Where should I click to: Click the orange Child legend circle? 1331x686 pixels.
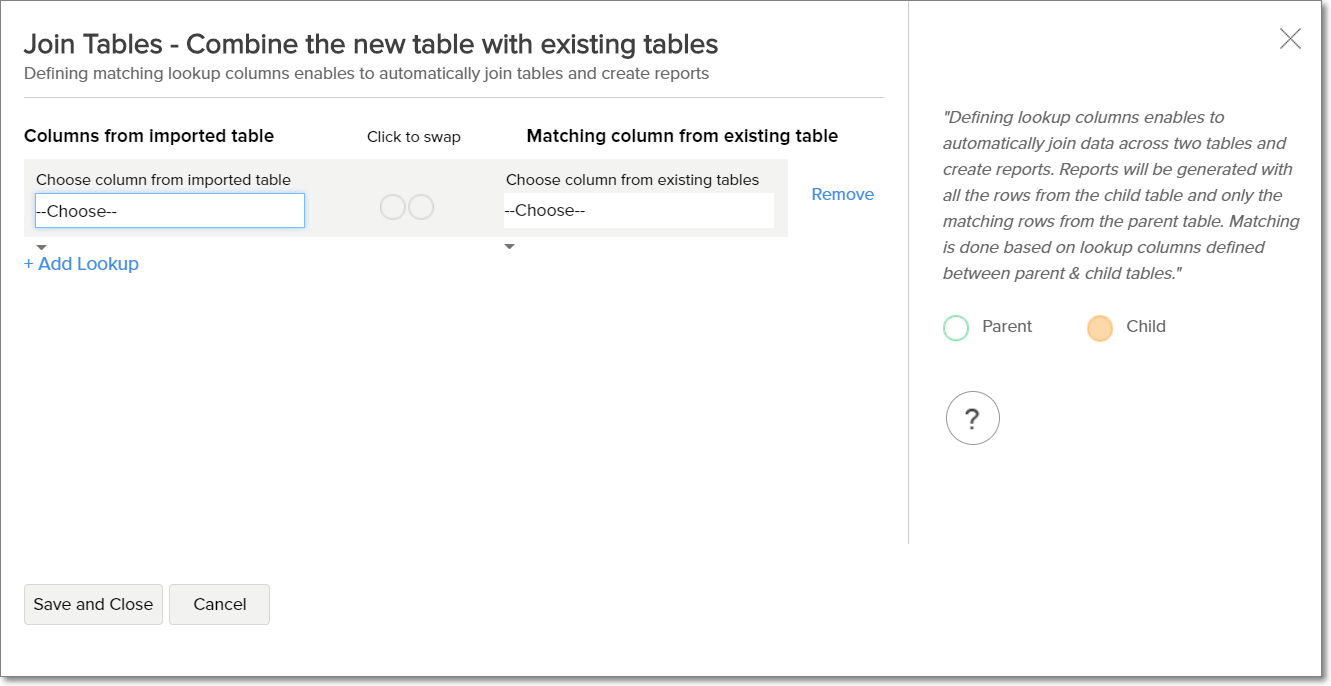tap(1099, 328)
